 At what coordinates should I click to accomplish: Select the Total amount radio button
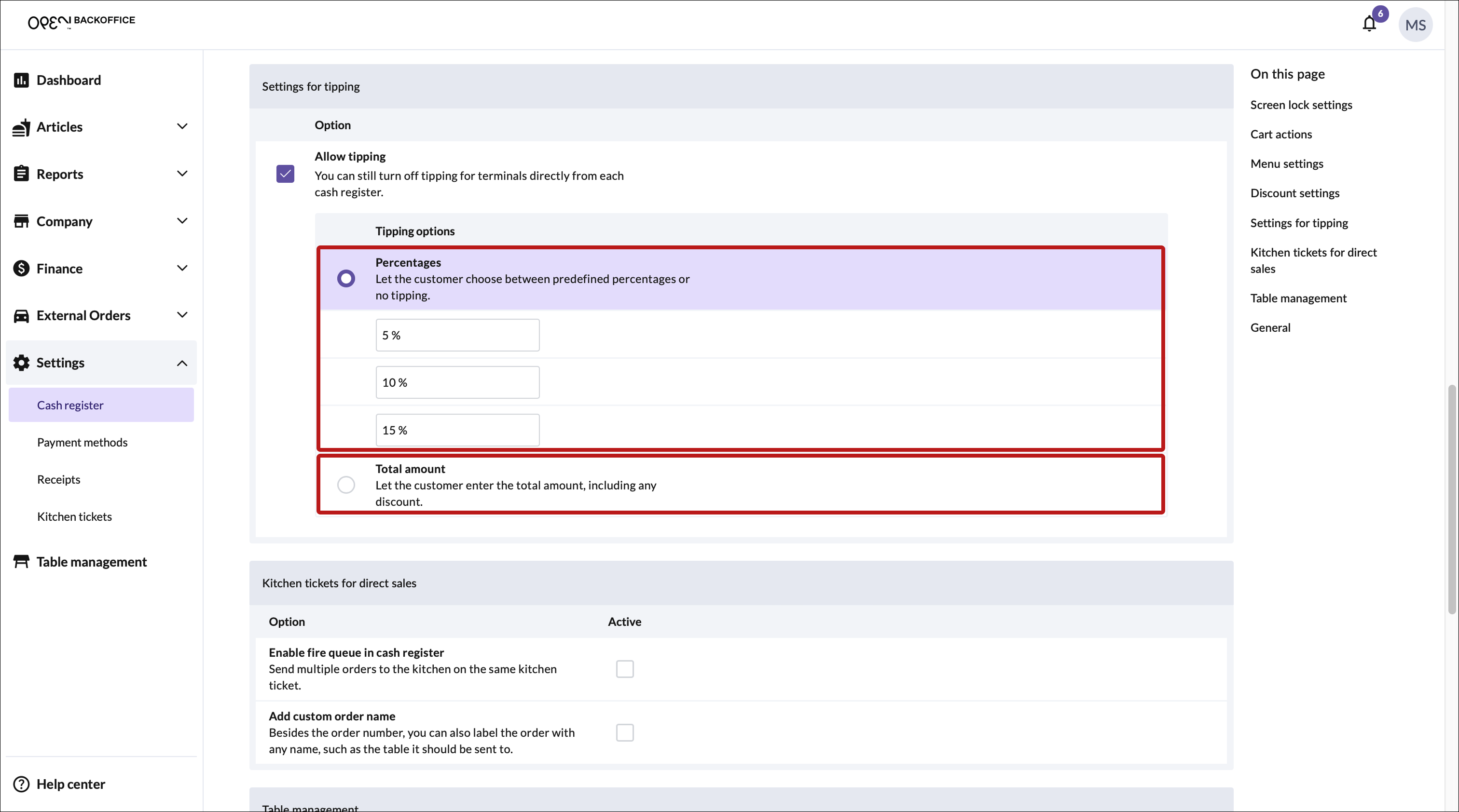[345, 485]
